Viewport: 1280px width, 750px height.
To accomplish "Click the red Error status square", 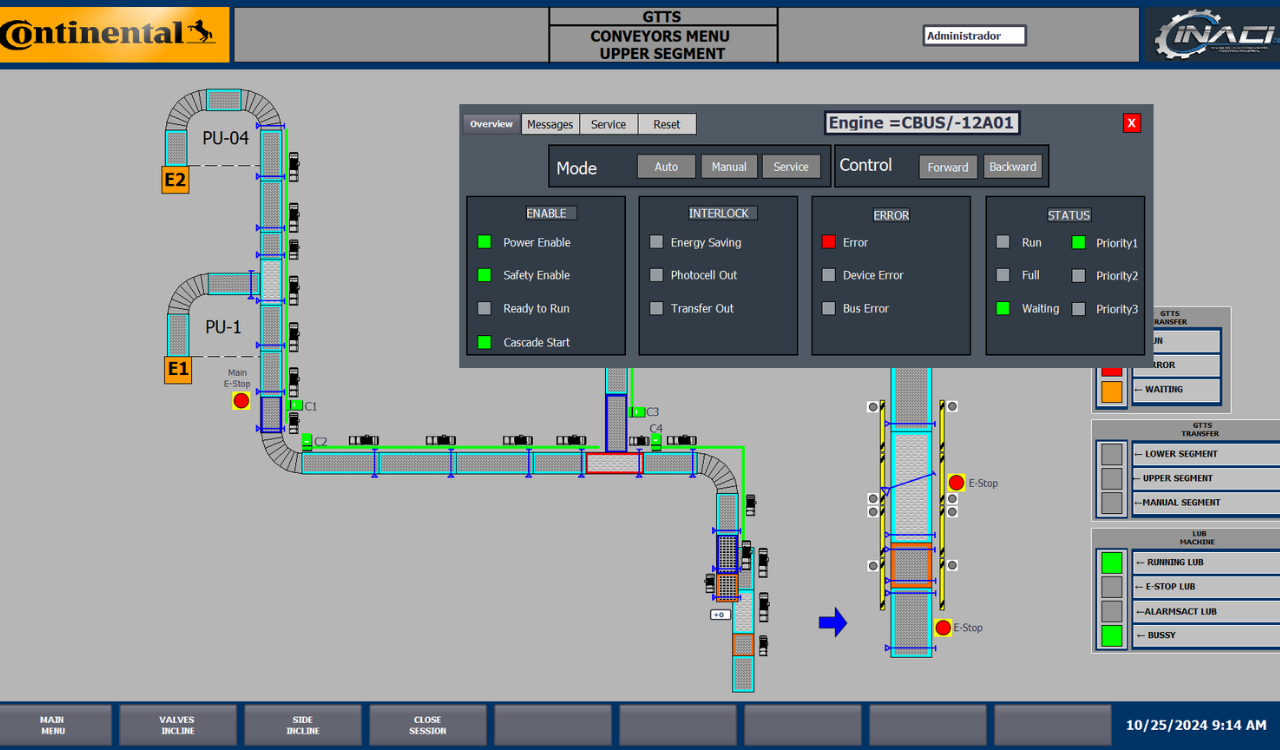I will [828, 242].
